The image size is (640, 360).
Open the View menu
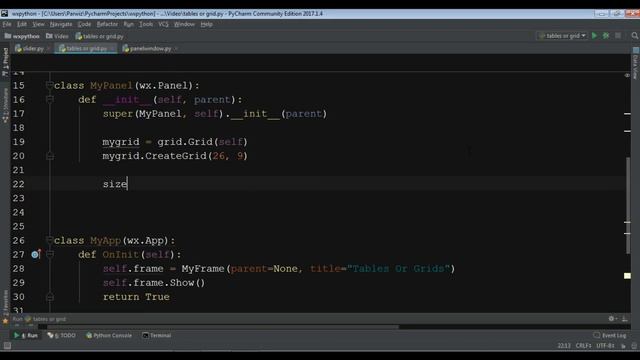point(38,24)
